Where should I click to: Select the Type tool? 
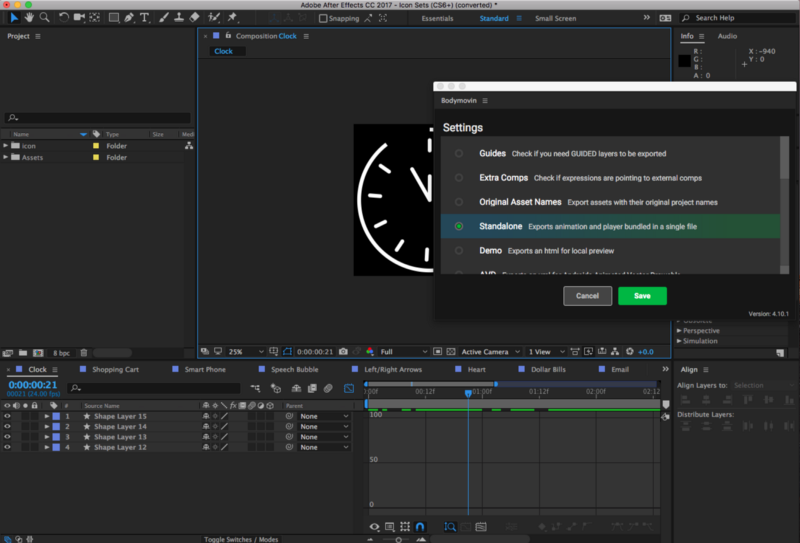[x=144, y=18]
